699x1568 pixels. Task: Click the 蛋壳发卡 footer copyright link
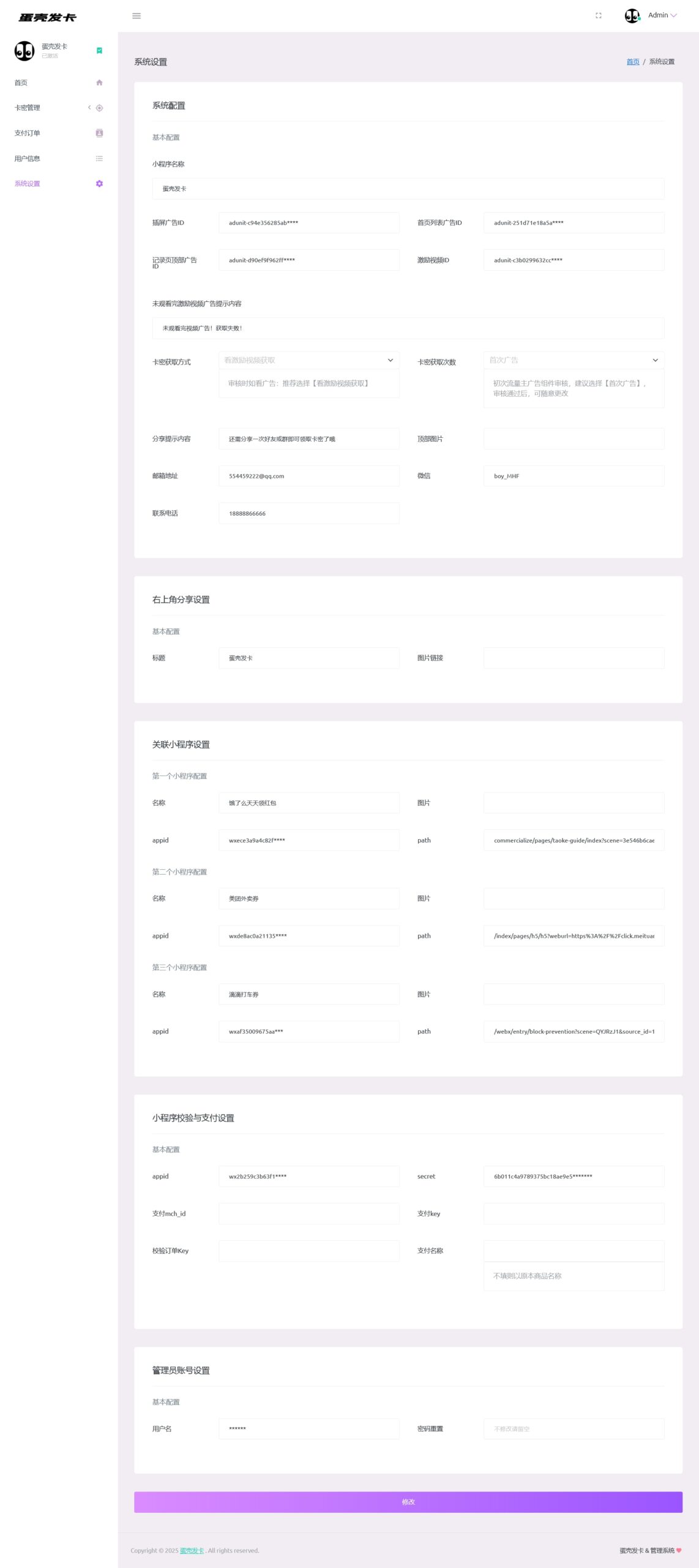192,1550
